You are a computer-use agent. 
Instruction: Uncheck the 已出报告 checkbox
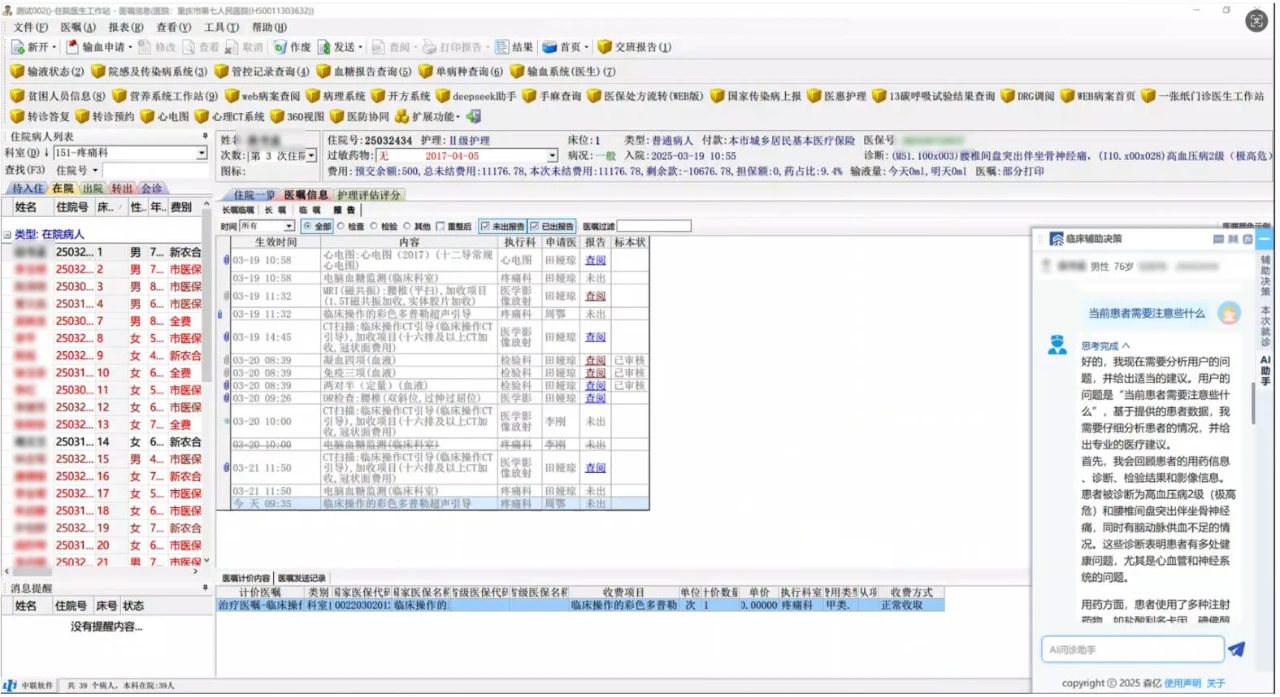click(x=534, y=224)
